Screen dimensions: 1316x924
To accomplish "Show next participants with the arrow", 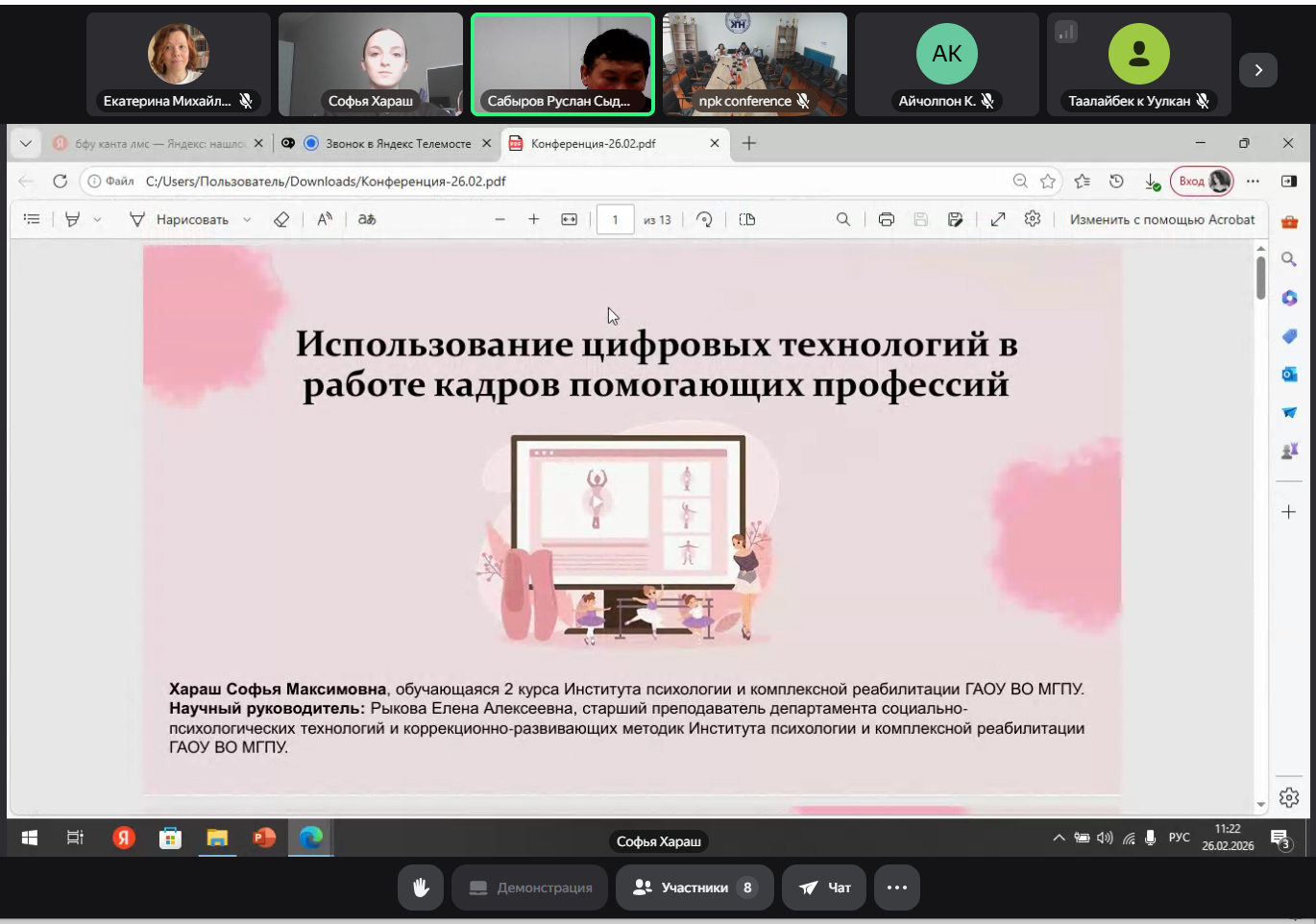I will [1258, 70].
